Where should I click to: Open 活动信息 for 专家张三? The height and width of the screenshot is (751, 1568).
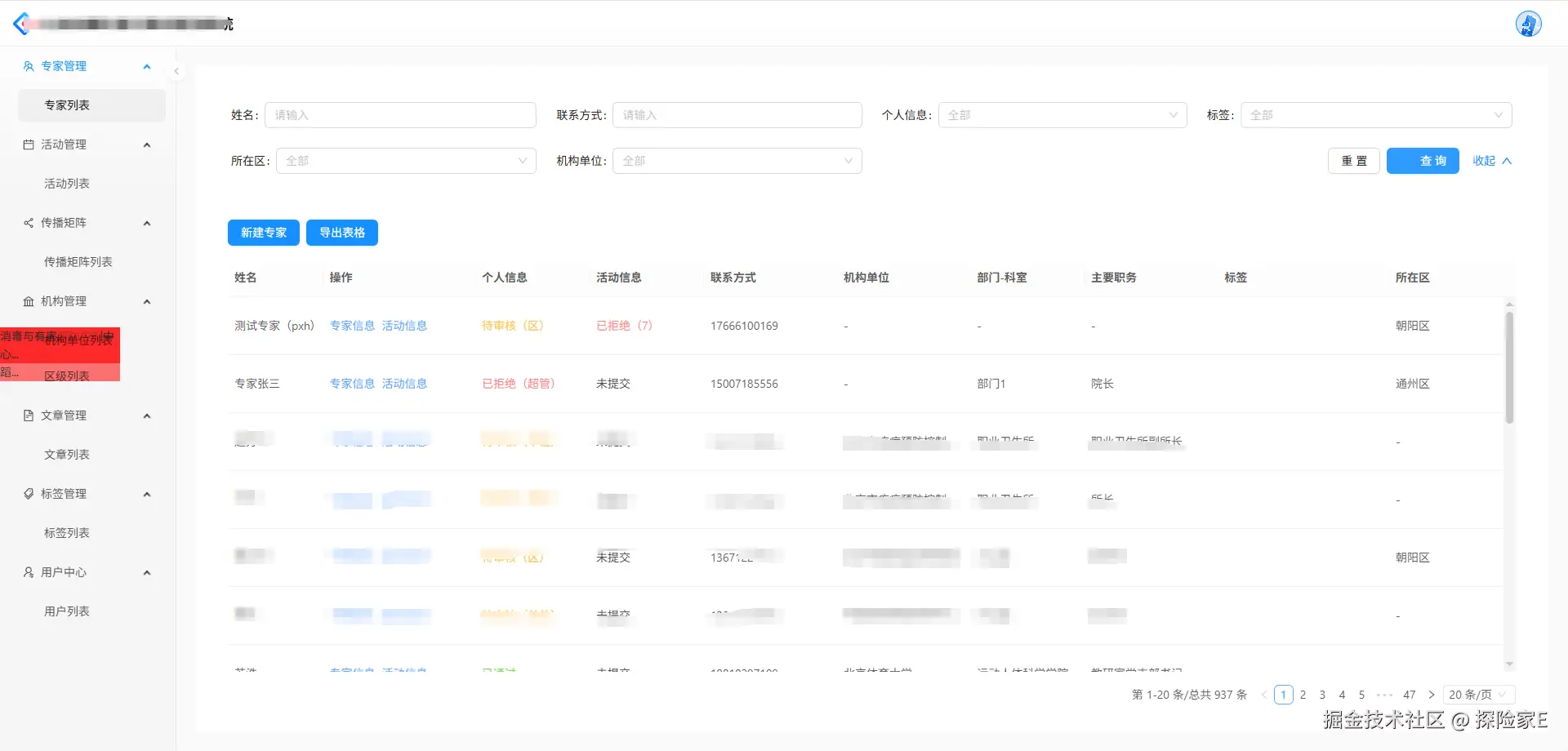[404, 384]
